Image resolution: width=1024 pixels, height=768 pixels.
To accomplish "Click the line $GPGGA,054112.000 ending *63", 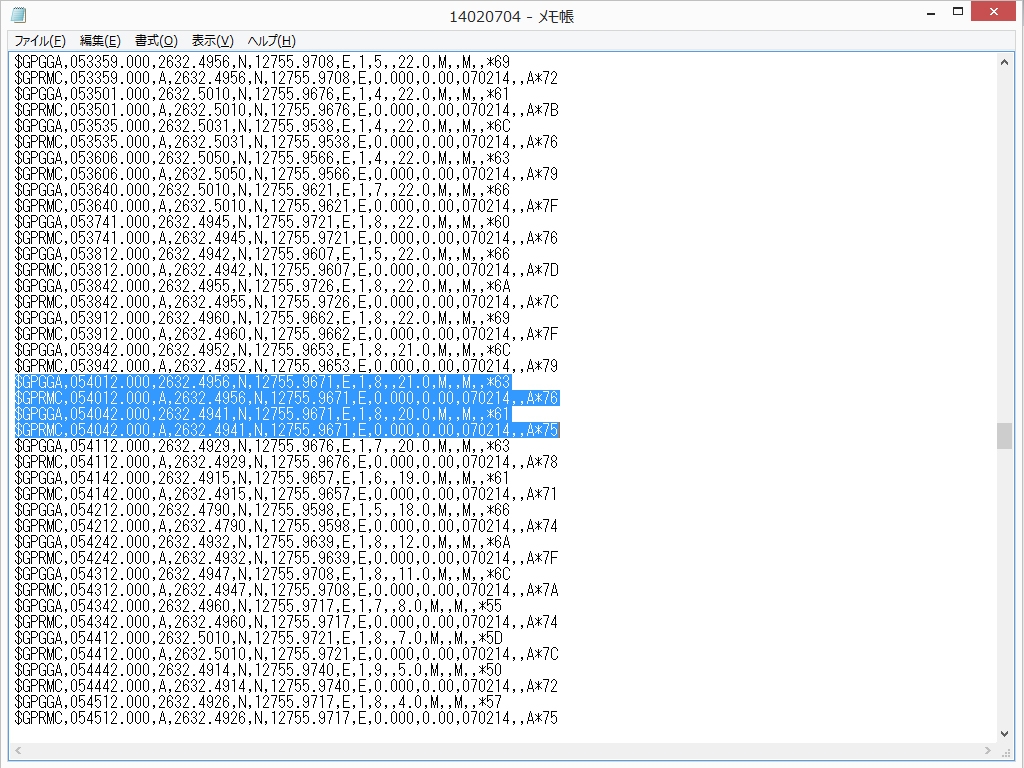I will click(262, 446).
